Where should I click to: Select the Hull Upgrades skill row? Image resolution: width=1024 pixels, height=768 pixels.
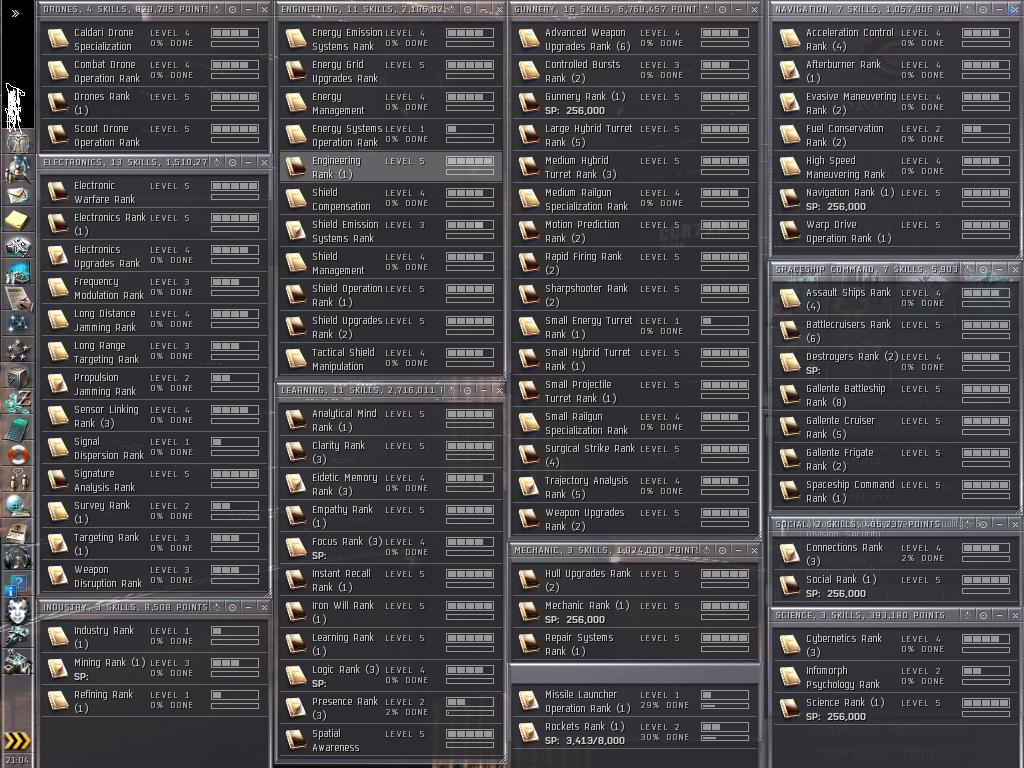(635, 580)
